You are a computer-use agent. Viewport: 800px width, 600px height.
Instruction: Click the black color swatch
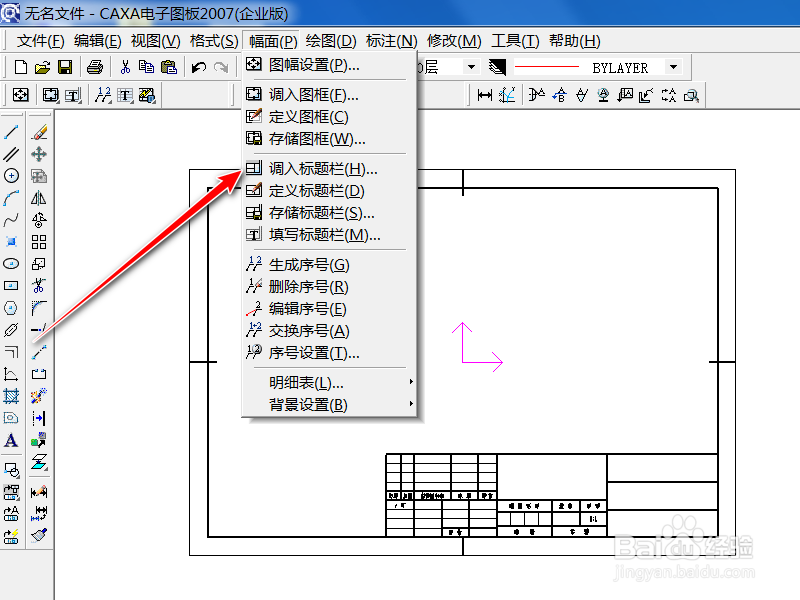[497, 66]
